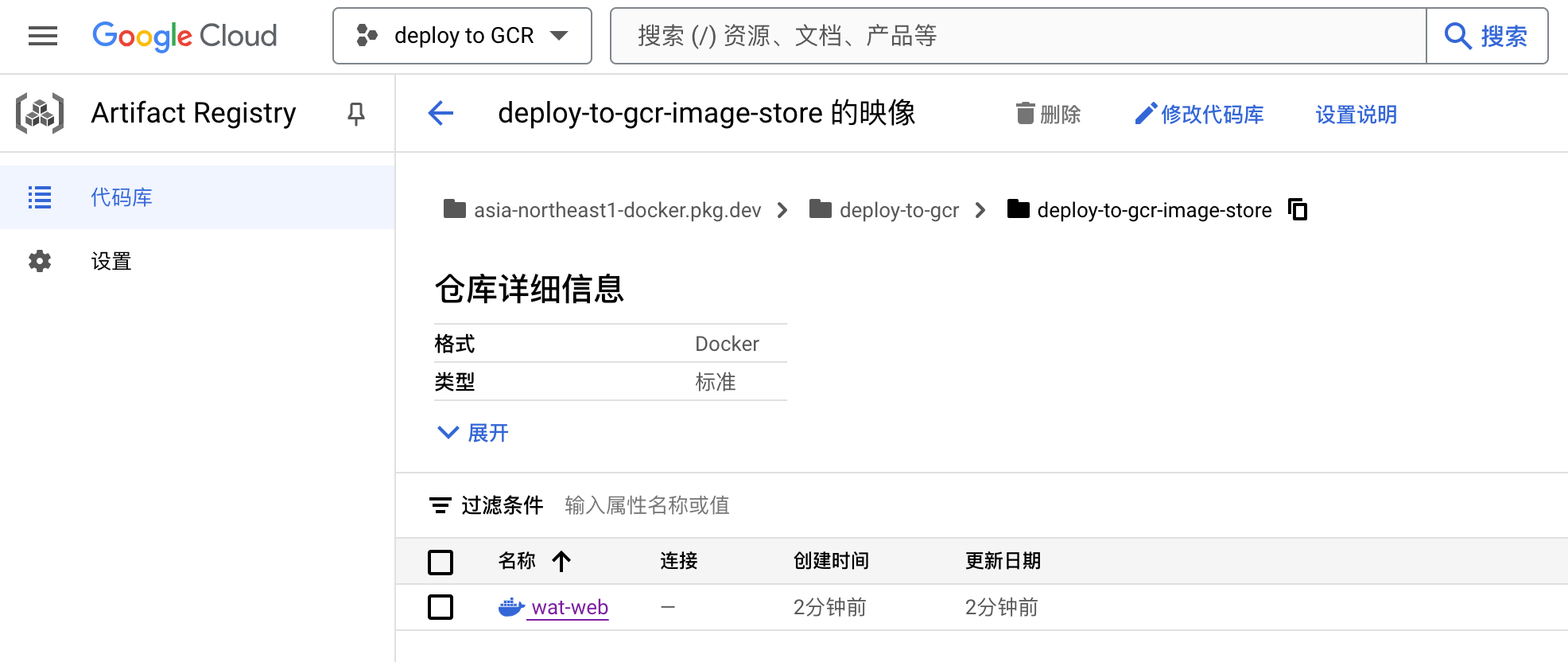Click the 仓库详细信息 heading
The width and height of the screenshot is (1568, 662).
click(530, 288)
